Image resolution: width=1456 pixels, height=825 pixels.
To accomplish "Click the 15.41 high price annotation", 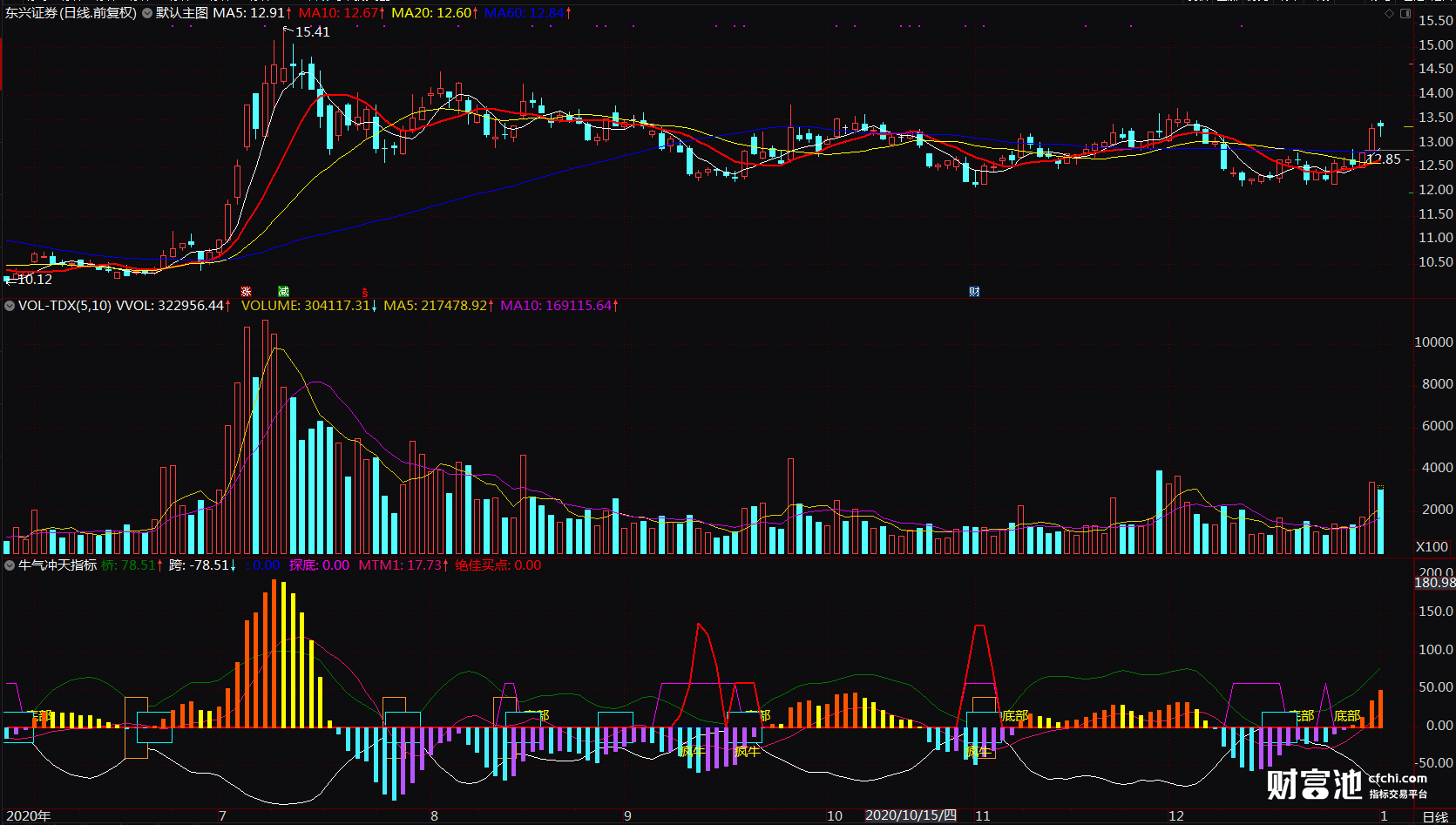I will tap(312, 32).
